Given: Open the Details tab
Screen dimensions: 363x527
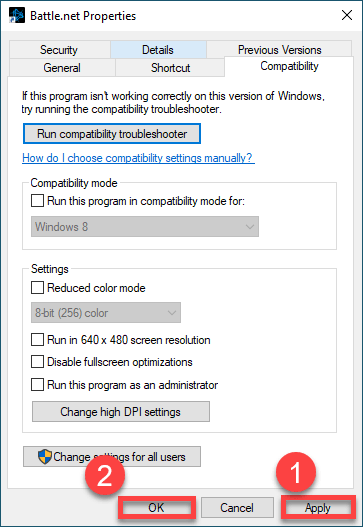Looking at the screenshot, I should [x=158, y=50].
